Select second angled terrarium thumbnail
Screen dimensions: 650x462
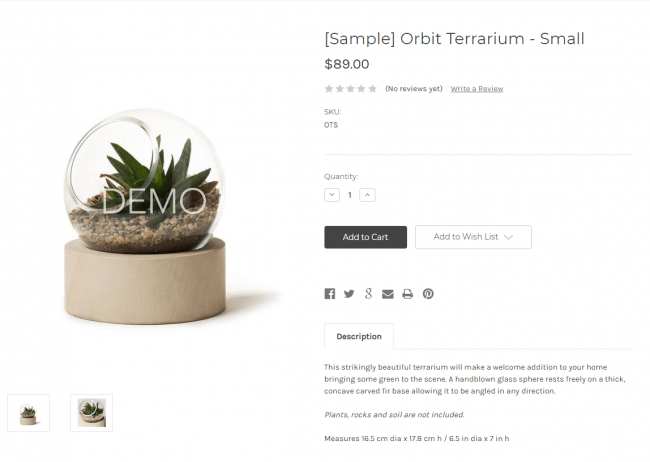point(91,413)
